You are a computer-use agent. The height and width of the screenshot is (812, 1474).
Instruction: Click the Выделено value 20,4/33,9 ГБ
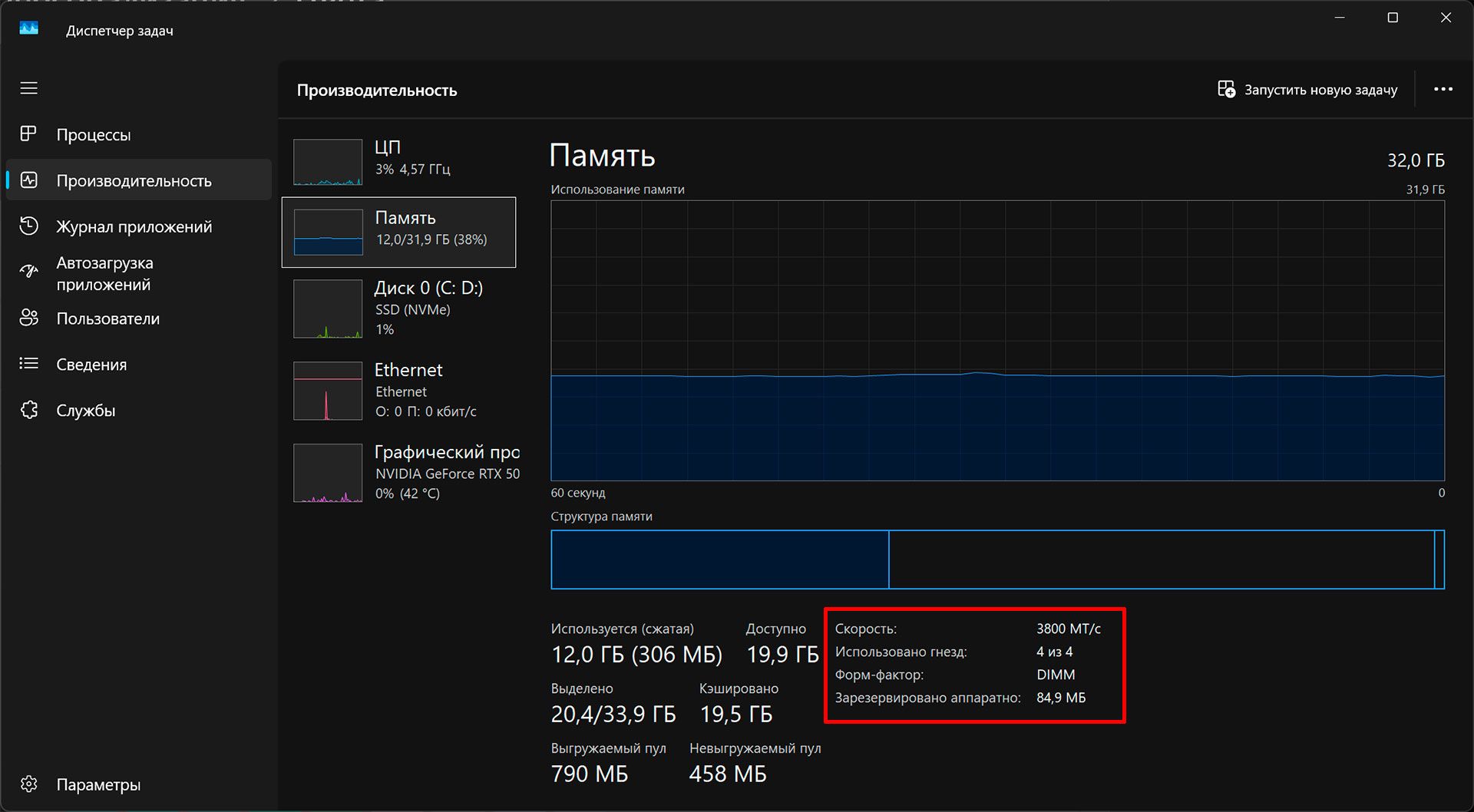point(613,715)
